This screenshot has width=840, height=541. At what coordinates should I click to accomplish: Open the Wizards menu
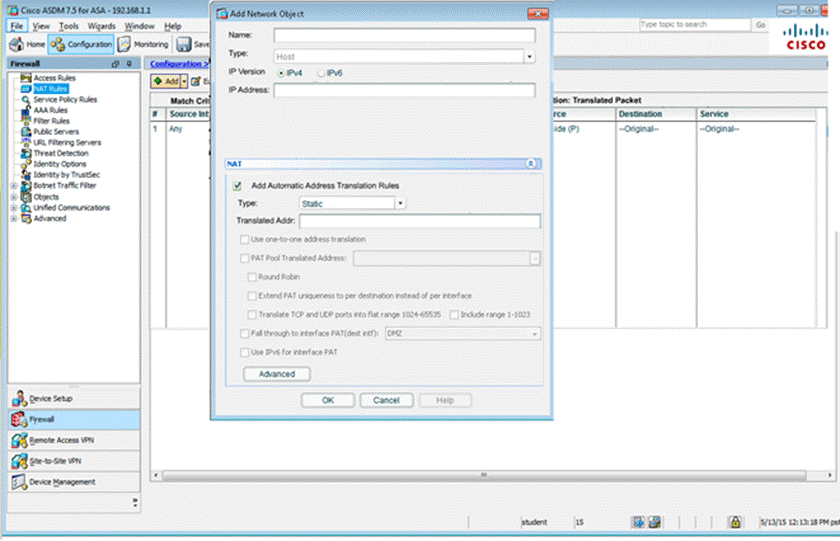point(101,25)
